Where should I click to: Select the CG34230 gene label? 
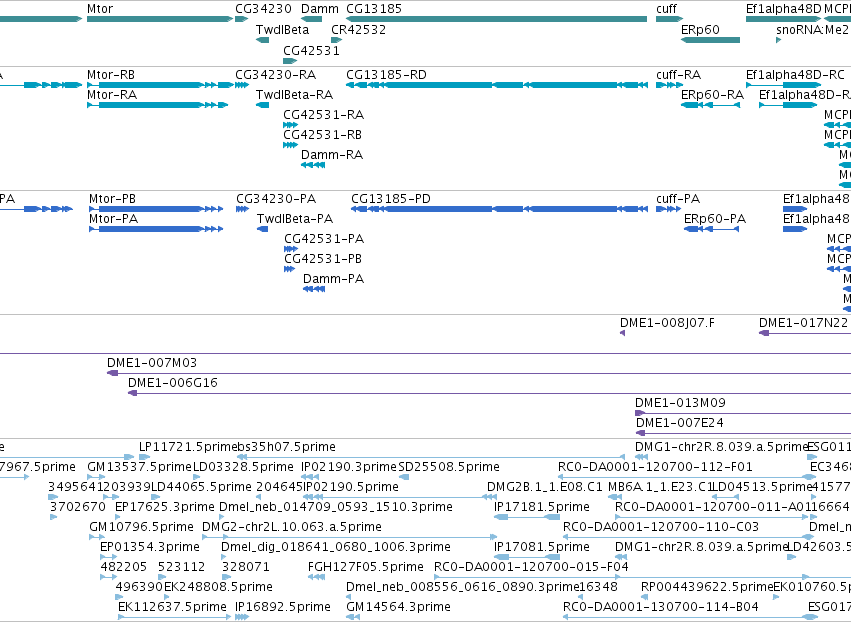pyautogui.click(x=263, y=9)
